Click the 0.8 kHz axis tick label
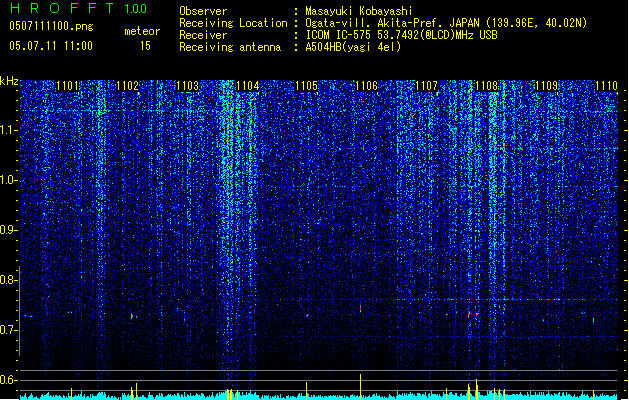Viewport: 629px width, 400px height. (9, 280)
